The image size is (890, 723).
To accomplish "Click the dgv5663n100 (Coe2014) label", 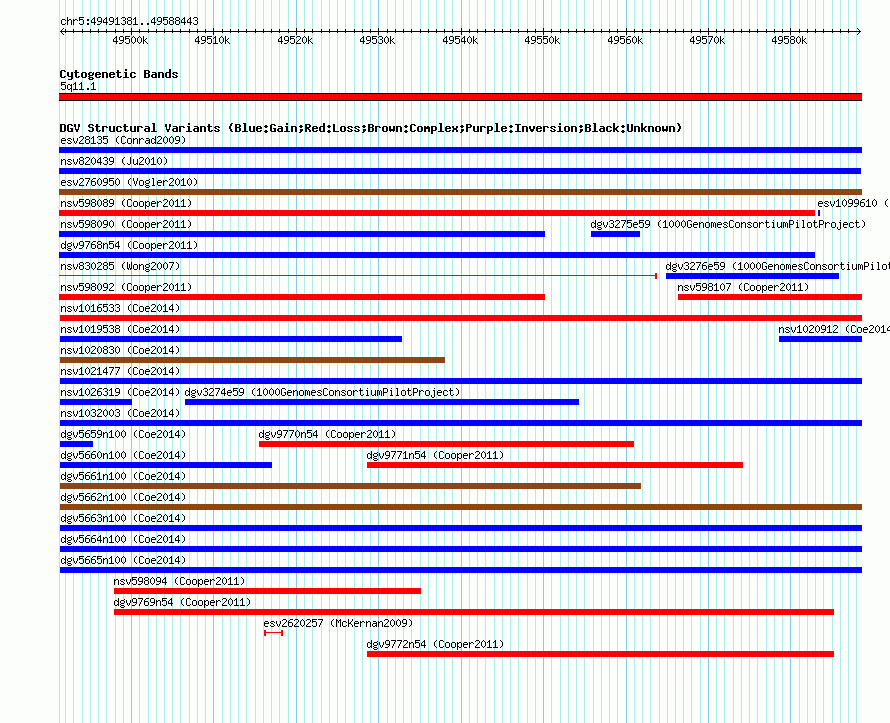I will [x=123, y=518].
